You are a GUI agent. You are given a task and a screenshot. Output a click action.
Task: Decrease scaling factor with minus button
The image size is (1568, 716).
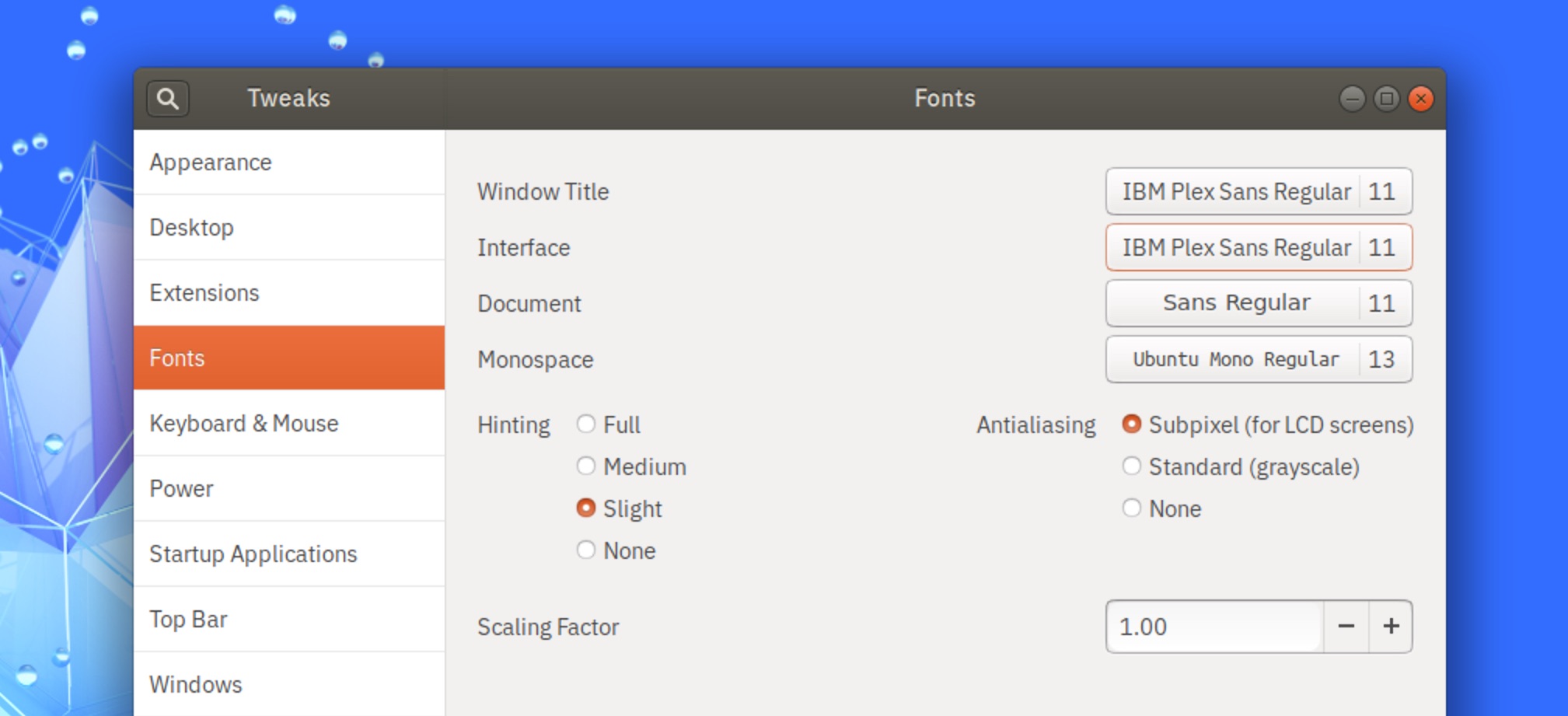click(1346, 627)
